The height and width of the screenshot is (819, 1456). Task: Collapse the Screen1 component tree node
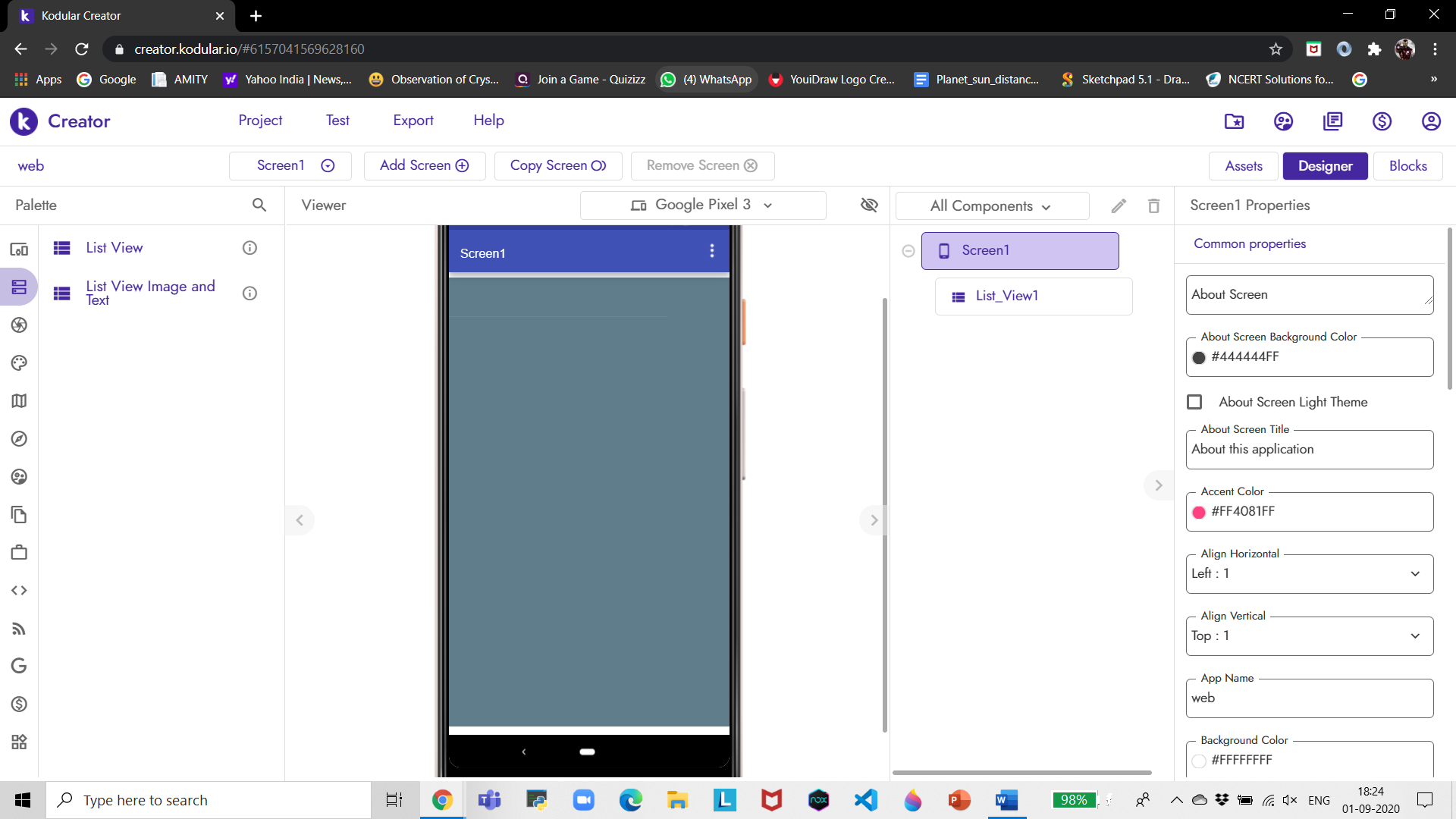coord(908,250)
